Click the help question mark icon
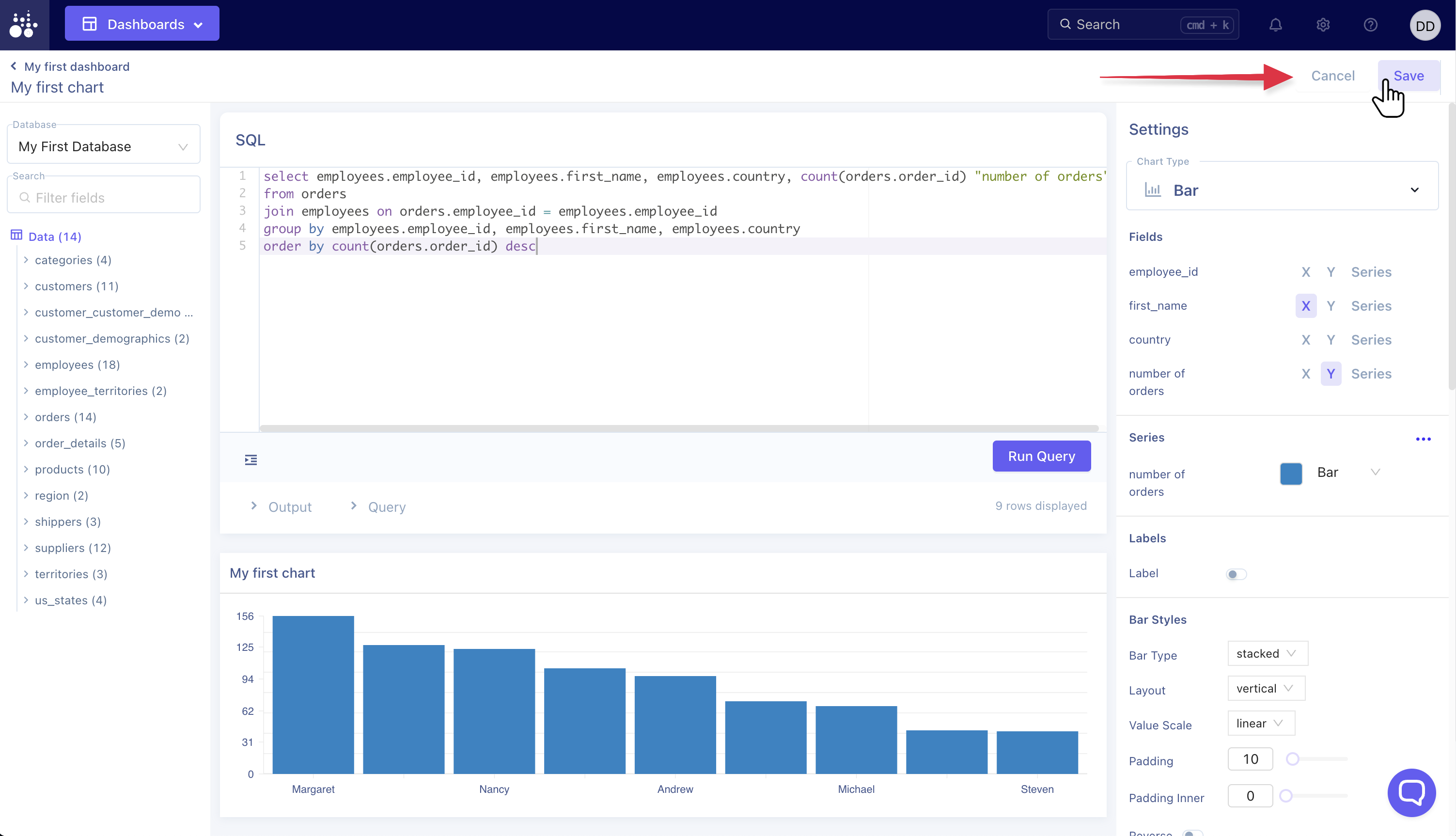 pyautogui.click(x=1371, y=25)
